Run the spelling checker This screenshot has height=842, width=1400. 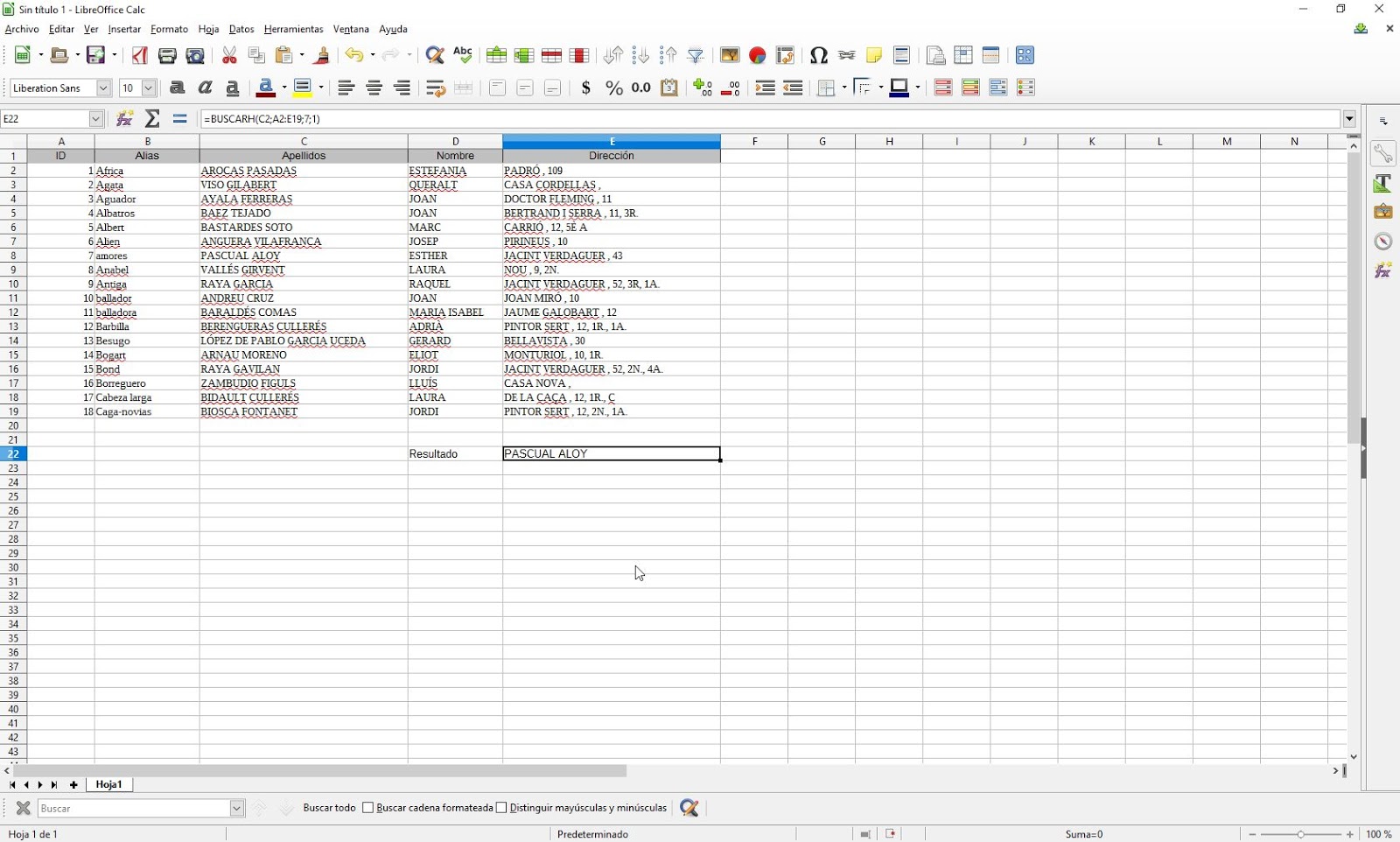pos(464,55)
